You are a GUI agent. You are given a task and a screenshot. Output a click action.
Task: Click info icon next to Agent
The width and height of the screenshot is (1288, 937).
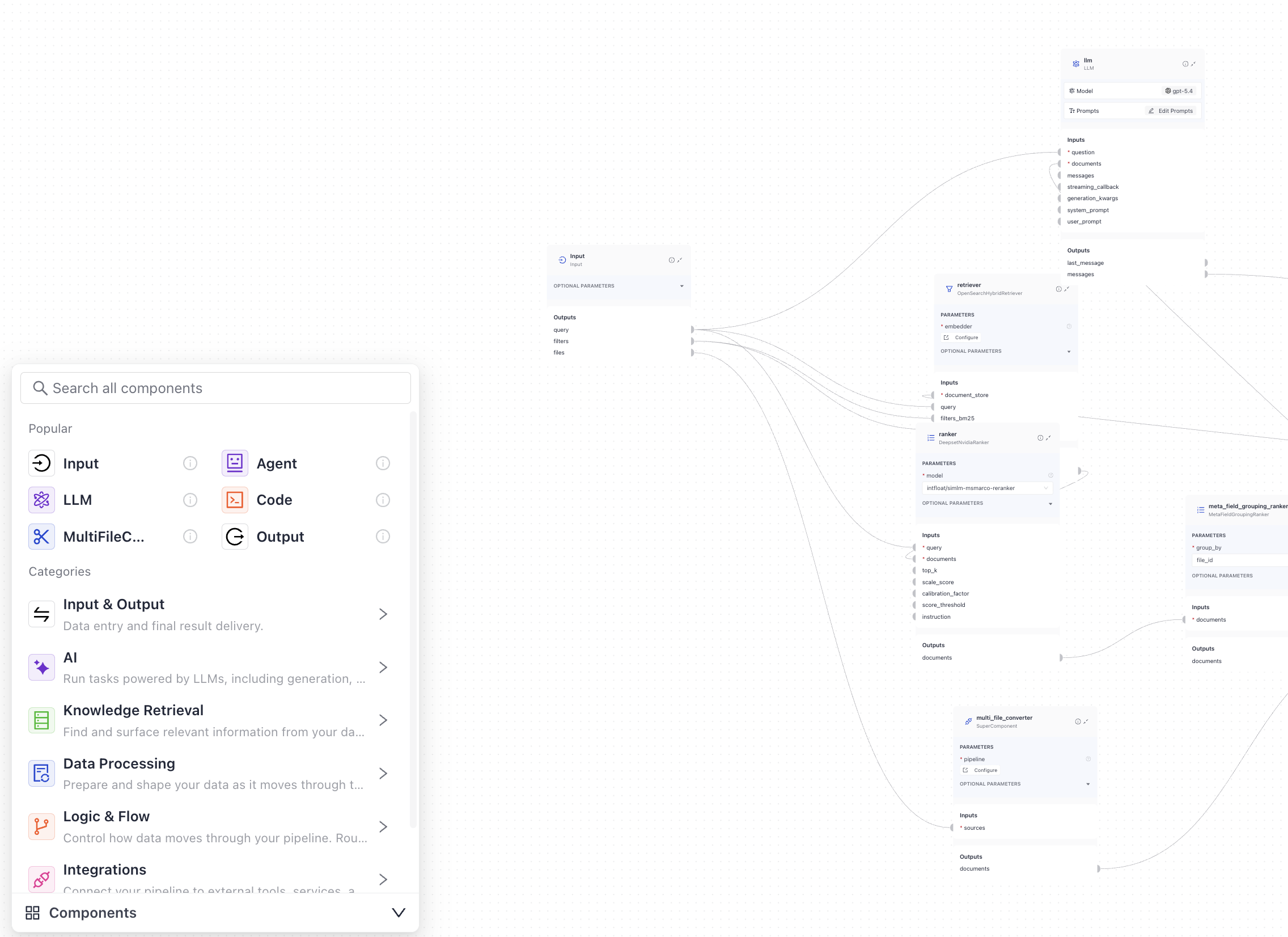tap(383, 463)
